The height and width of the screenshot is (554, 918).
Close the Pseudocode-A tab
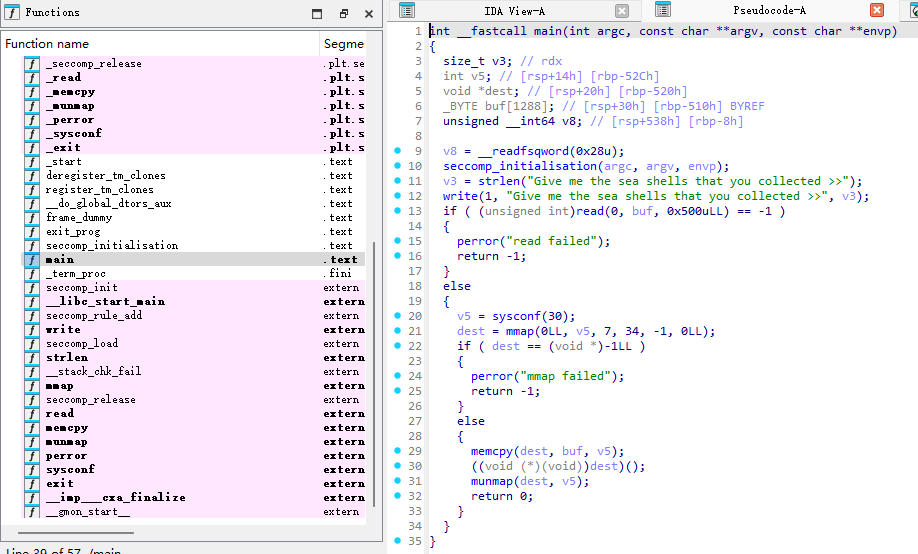[877, 11]
